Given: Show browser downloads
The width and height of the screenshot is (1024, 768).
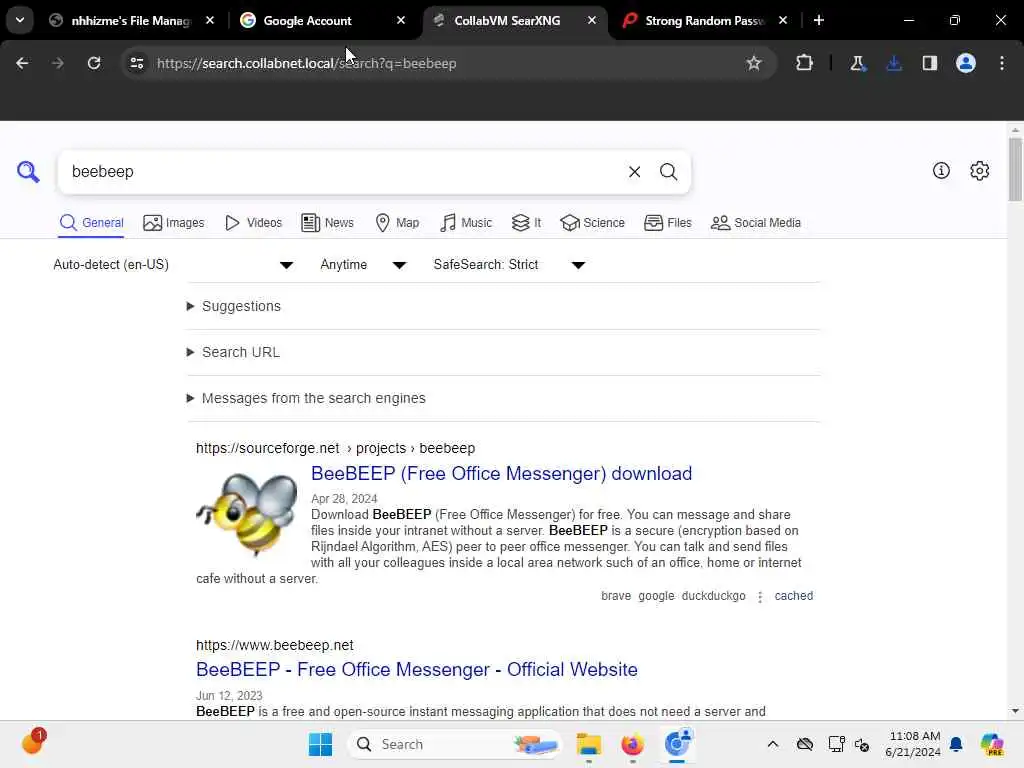Looking at the screenshot, I should 893,63.
